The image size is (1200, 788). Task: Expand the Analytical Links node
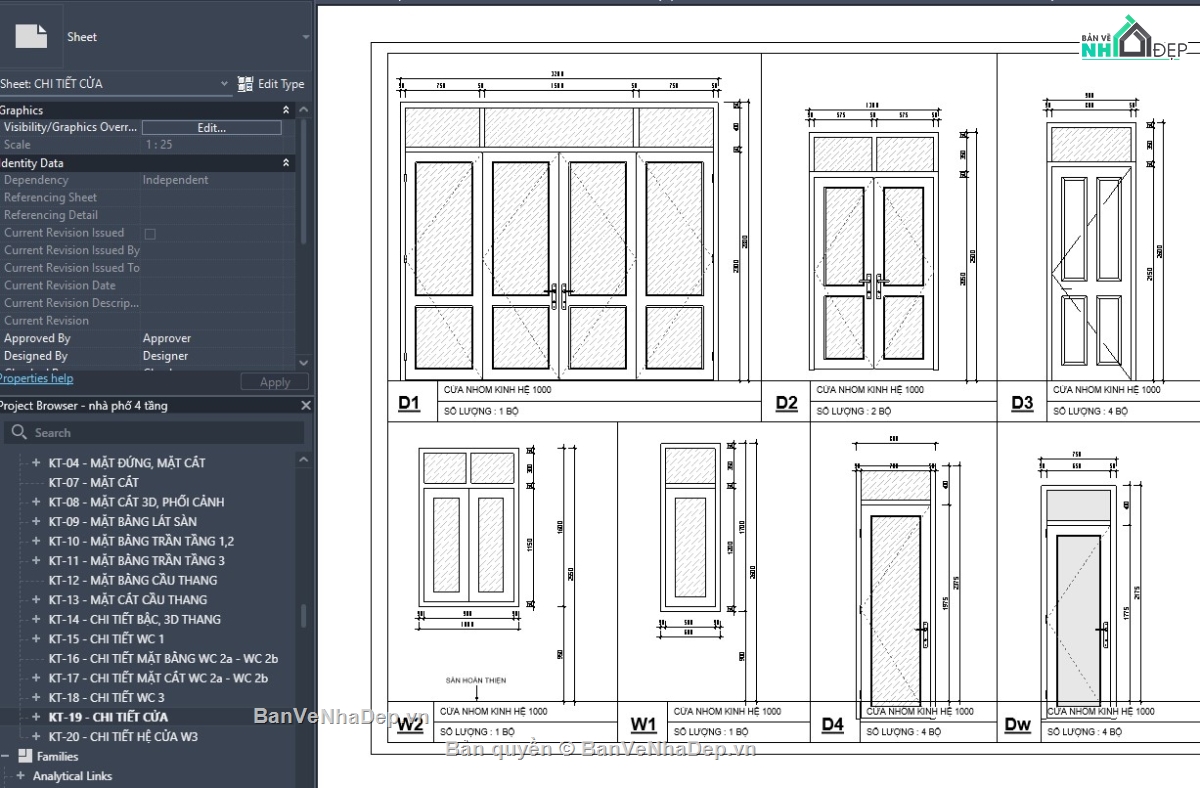coord(20,776)
